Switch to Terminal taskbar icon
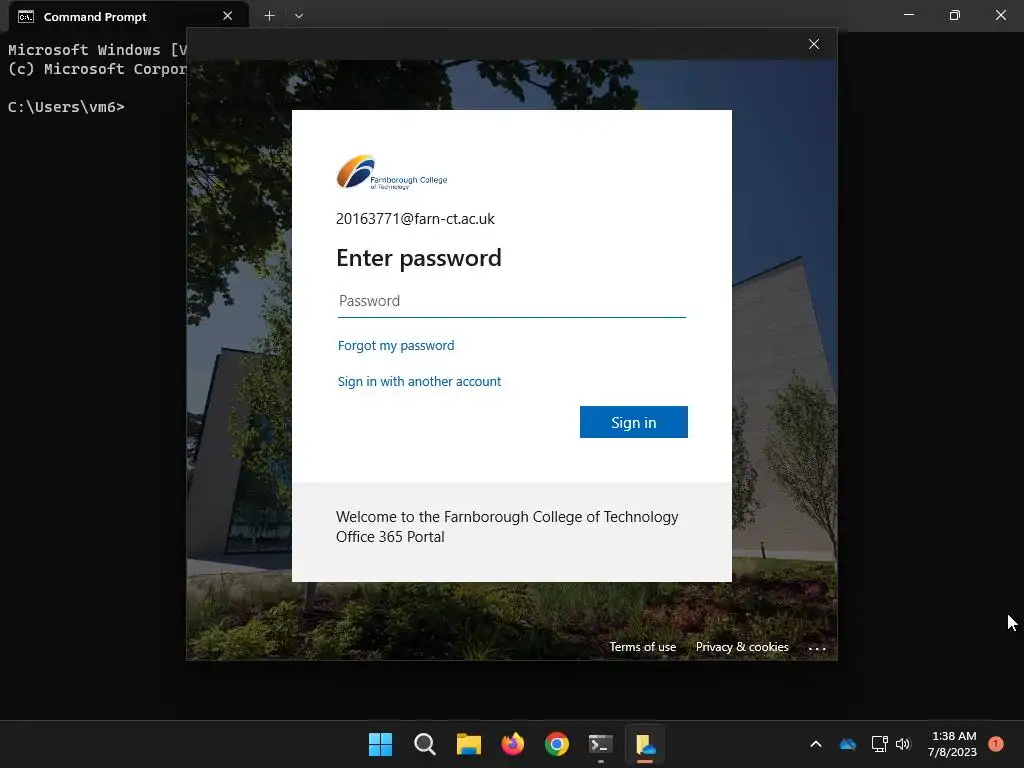 click(601, 744)
